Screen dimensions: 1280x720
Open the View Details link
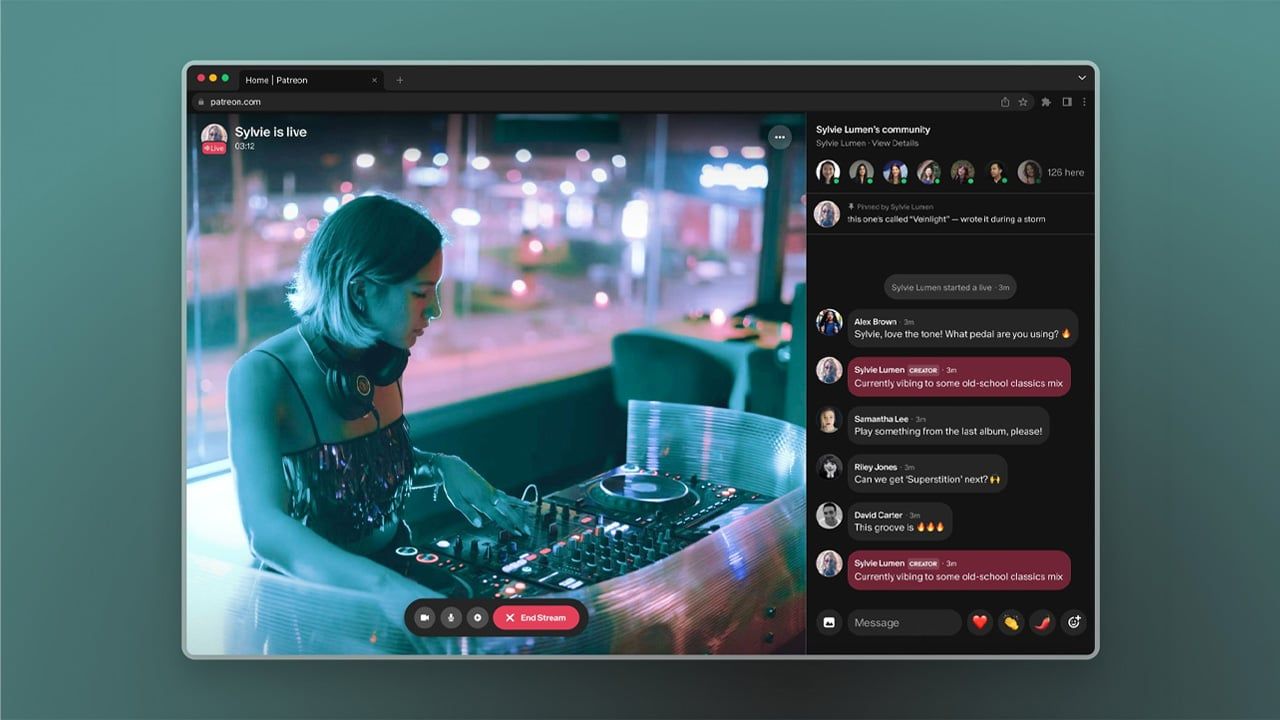(895, 143)
